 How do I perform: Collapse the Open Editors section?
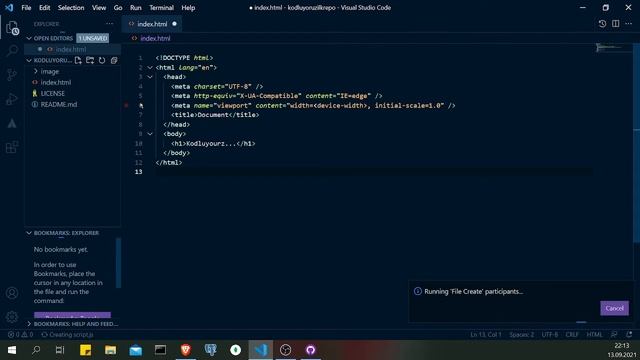pyautogui.click(x=29, y=38)
